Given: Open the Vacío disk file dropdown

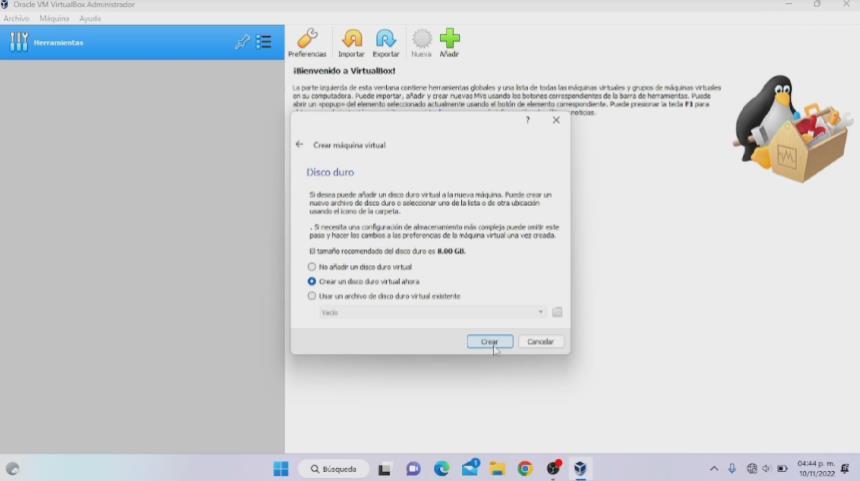Looking at the screenshot, I should (432, 312).
